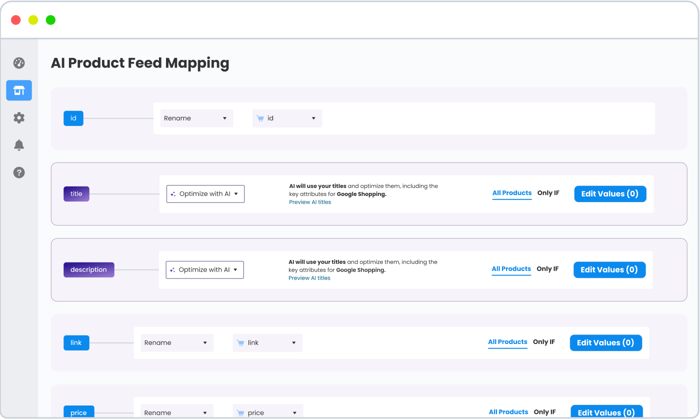
Task: Open the dashboard gauge icon in sidebar
Action: tap(18, 63)
